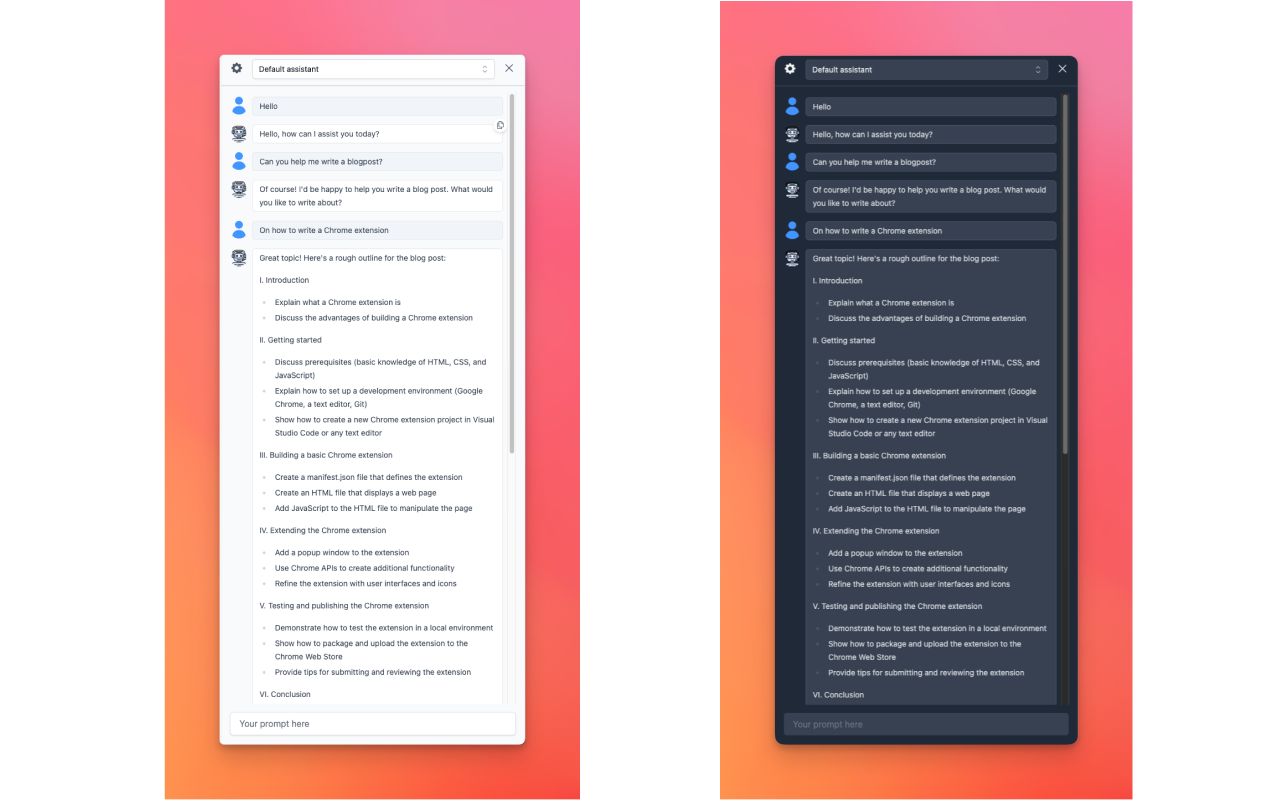Click 'Create a manifest.json file' bullet, dark window
Image resolution: width=1280 pixels, height=800 pixels.
(x=922, y=478)
